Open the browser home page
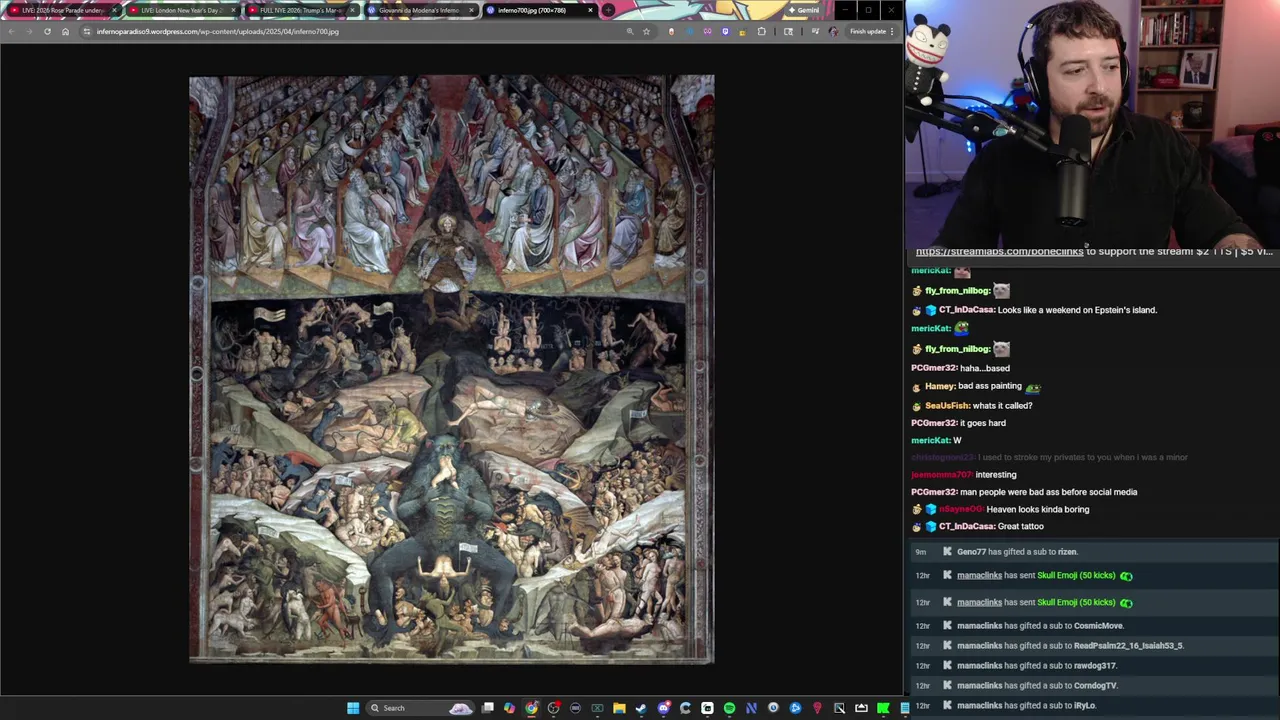1280x720 pixels. click(65, 31)
